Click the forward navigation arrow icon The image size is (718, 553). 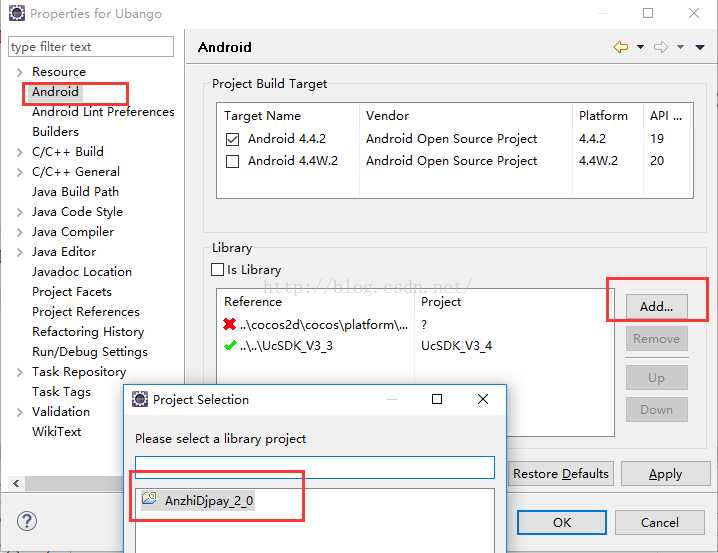click(661, 47)
